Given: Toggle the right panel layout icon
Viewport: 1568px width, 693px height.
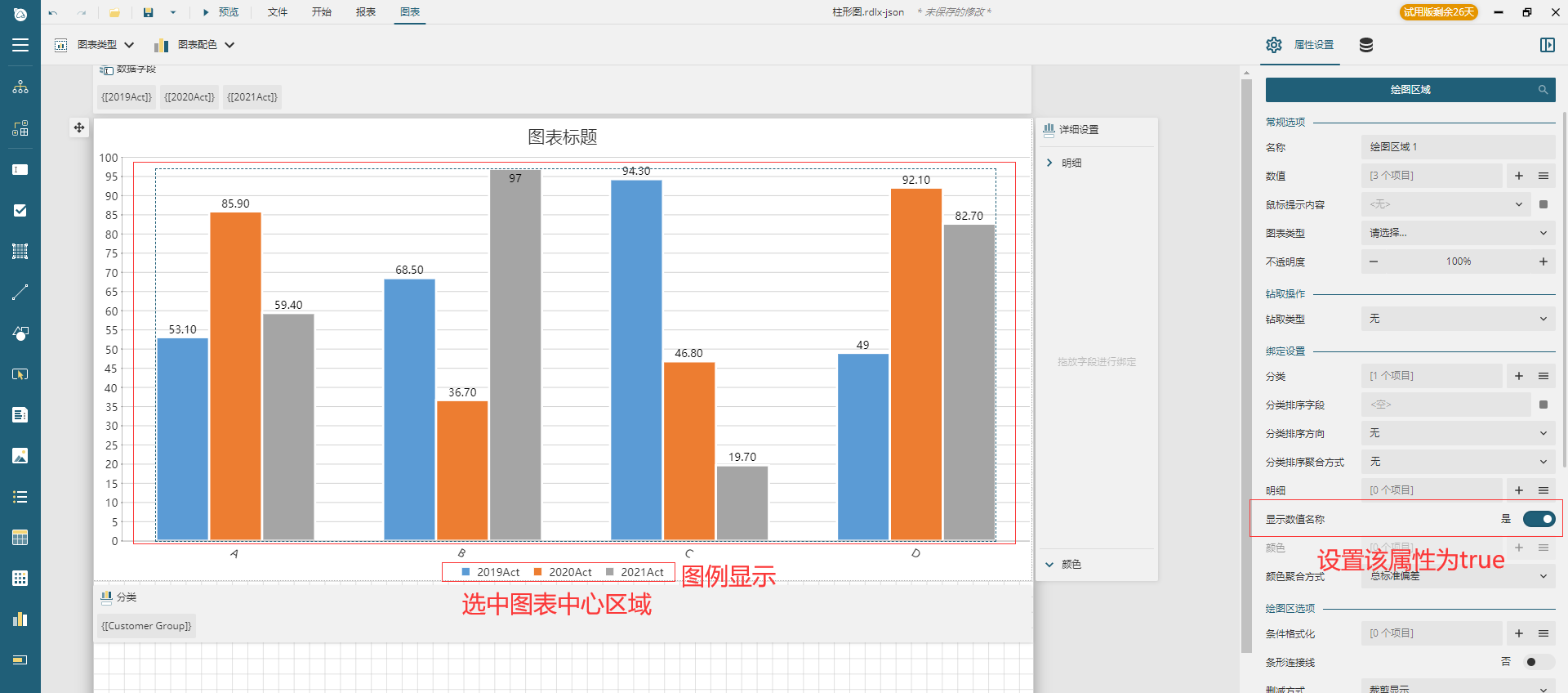Looking at the screenshot, I should pos(1547,45).
